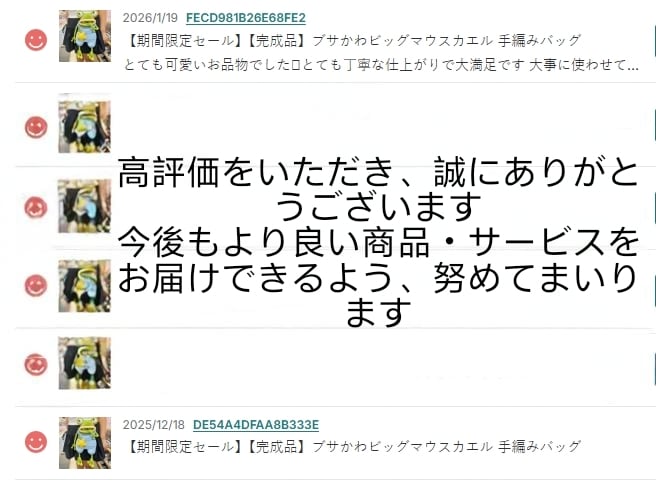The width and height of the screenshot is (656, 484).
Task: Click the smiley rating icon in the second review row
Action: pyautogui.click(x=36, y=127)
